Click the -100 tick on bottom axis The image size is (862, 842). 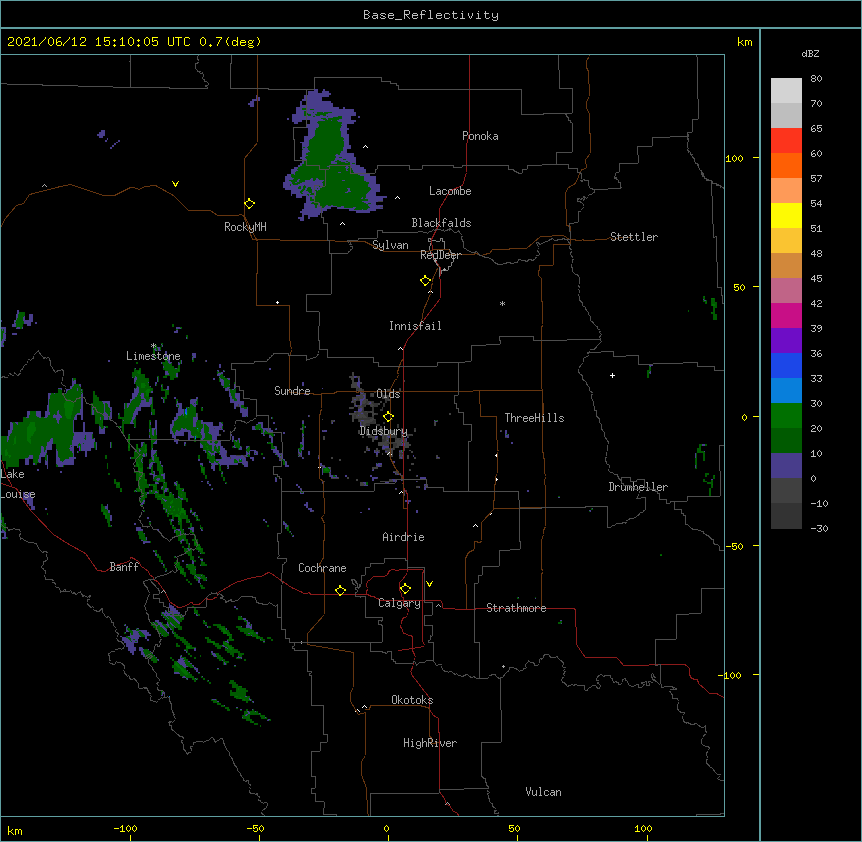tap(125, 828)
